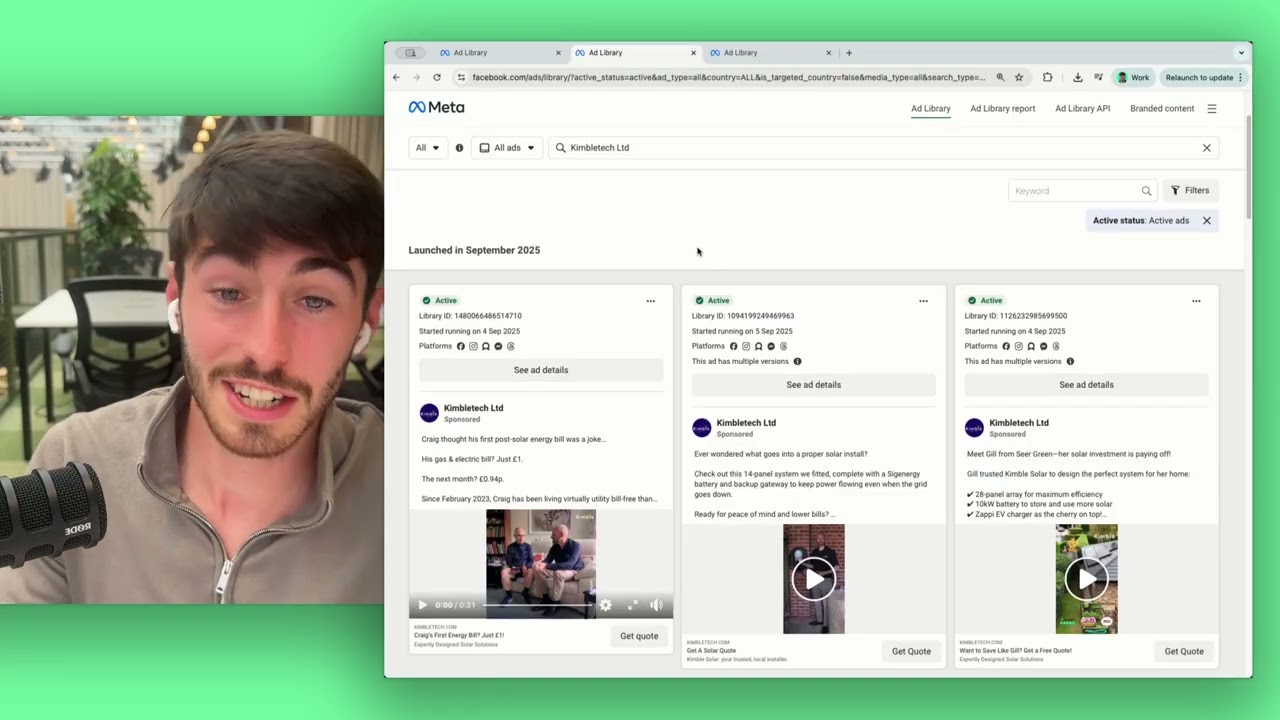Open the All country dropdown
Image resolution: width=1280 pixels, height=720 pixels.
click(427, 148)
